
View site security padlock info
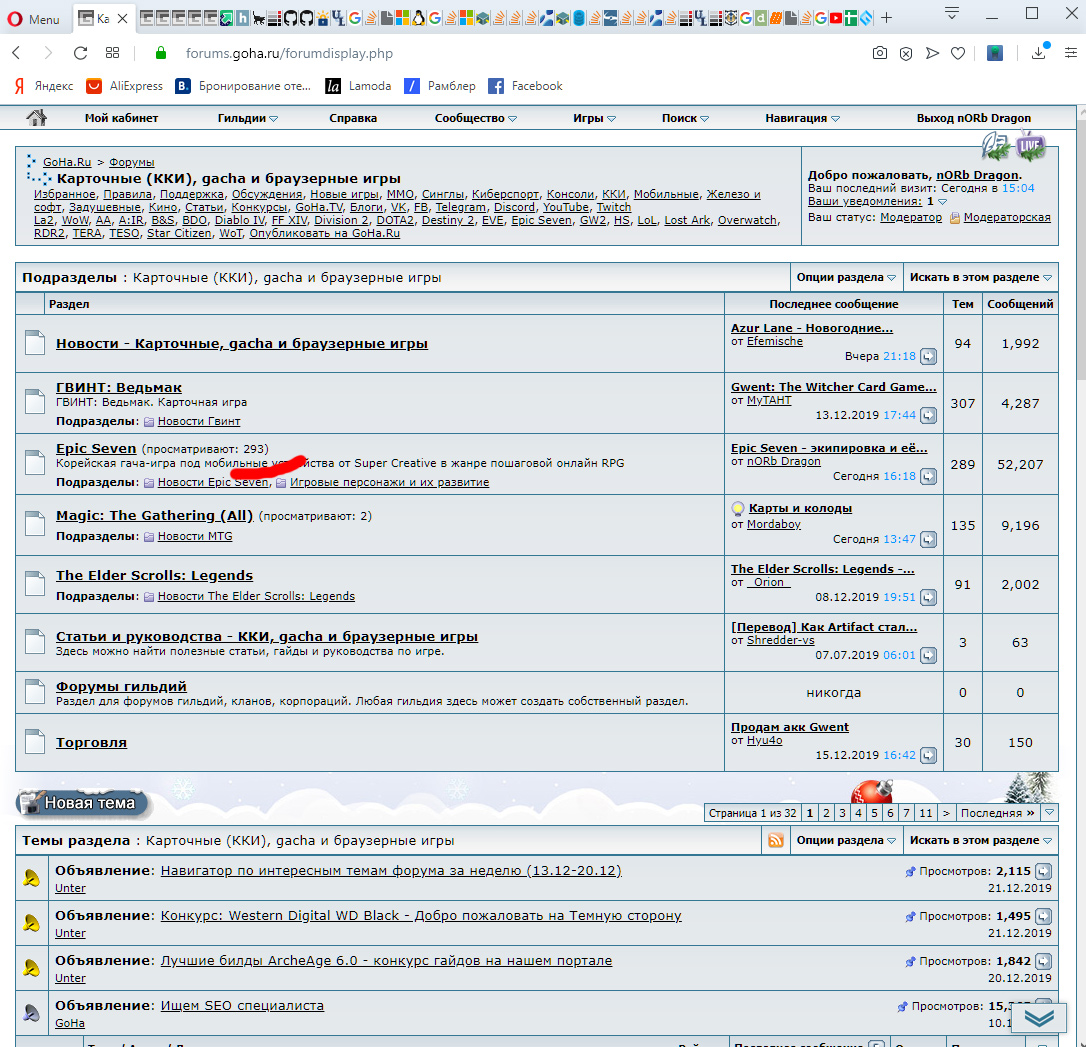point(161,53)
